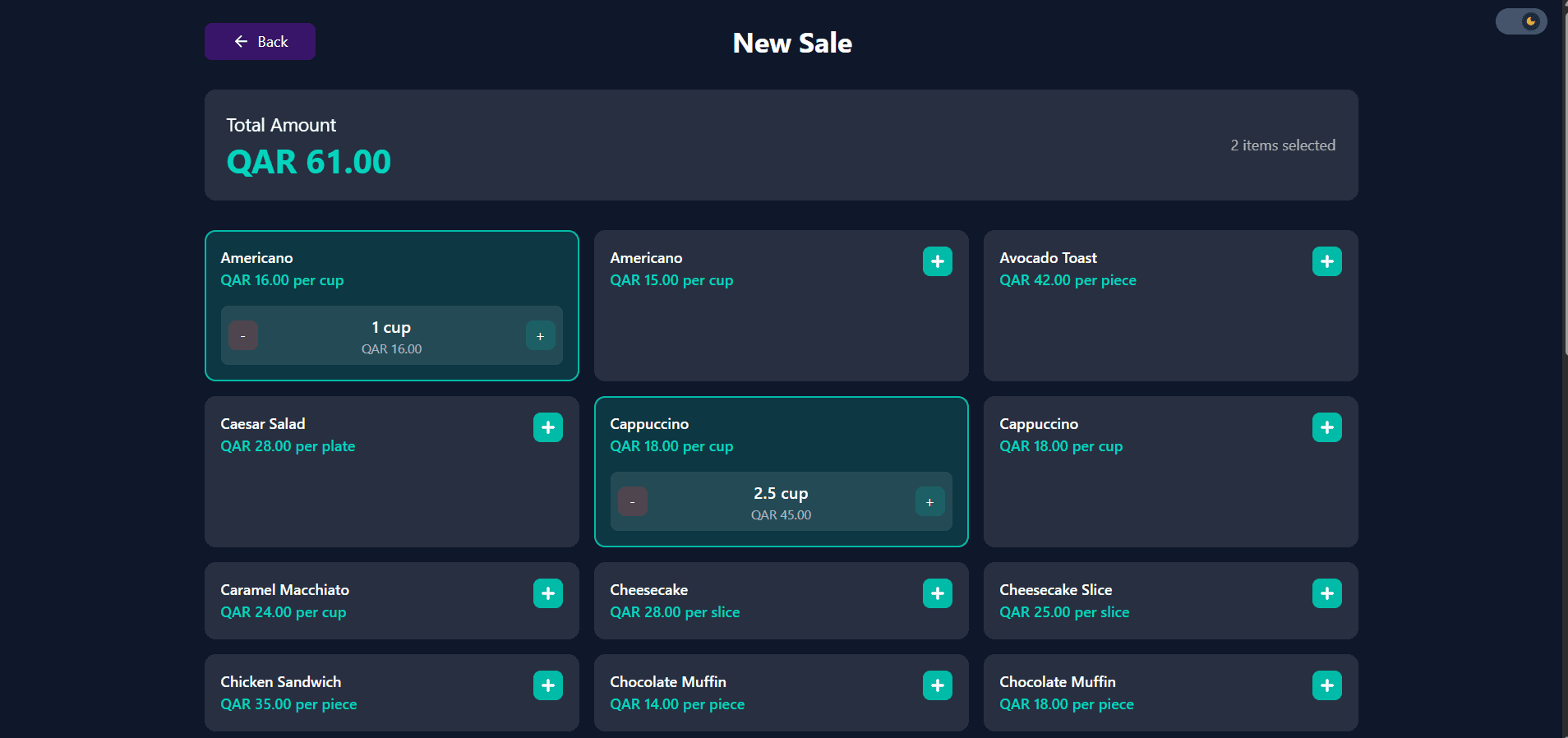Click the "Caramel Macchiato" item name
Viewport: 1568px width, 738px height.
[285, 590]
